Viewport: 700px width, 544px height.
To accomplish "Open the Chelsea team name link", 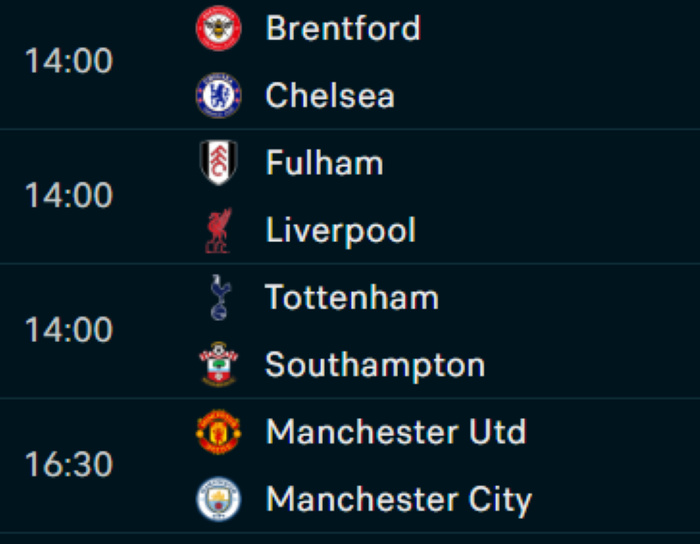I will click(330, 96).
